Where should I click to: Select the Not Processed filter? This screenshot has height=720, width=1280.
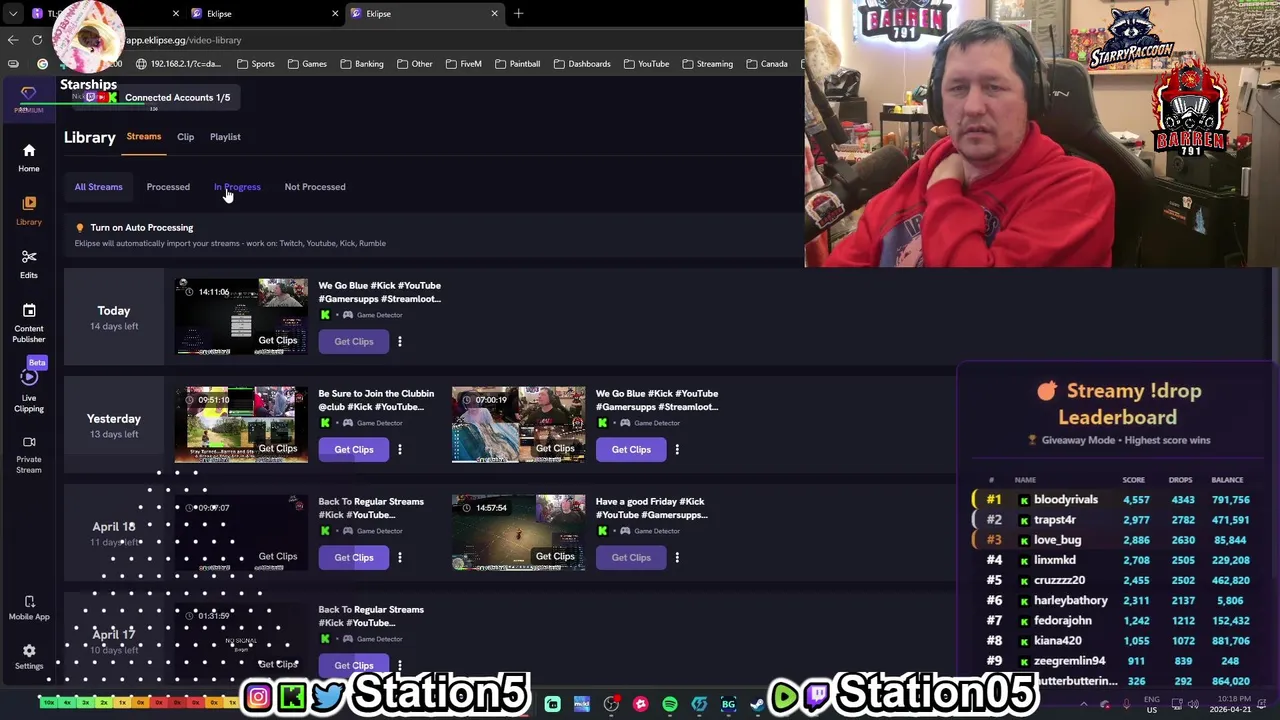(x=315, y=187)
